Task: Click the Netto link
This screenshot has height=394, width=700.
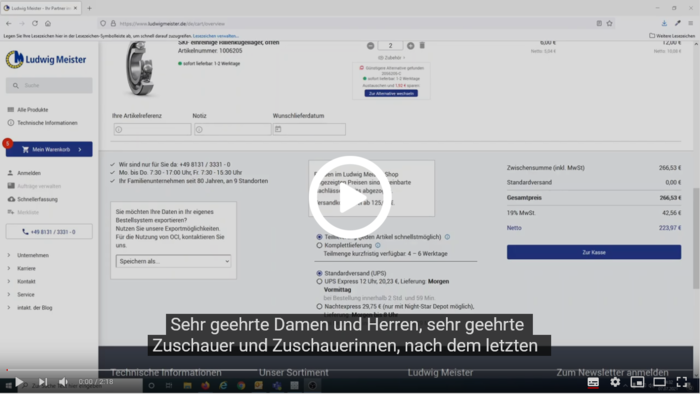Action: pyautogui.click(x=514, y=228)
